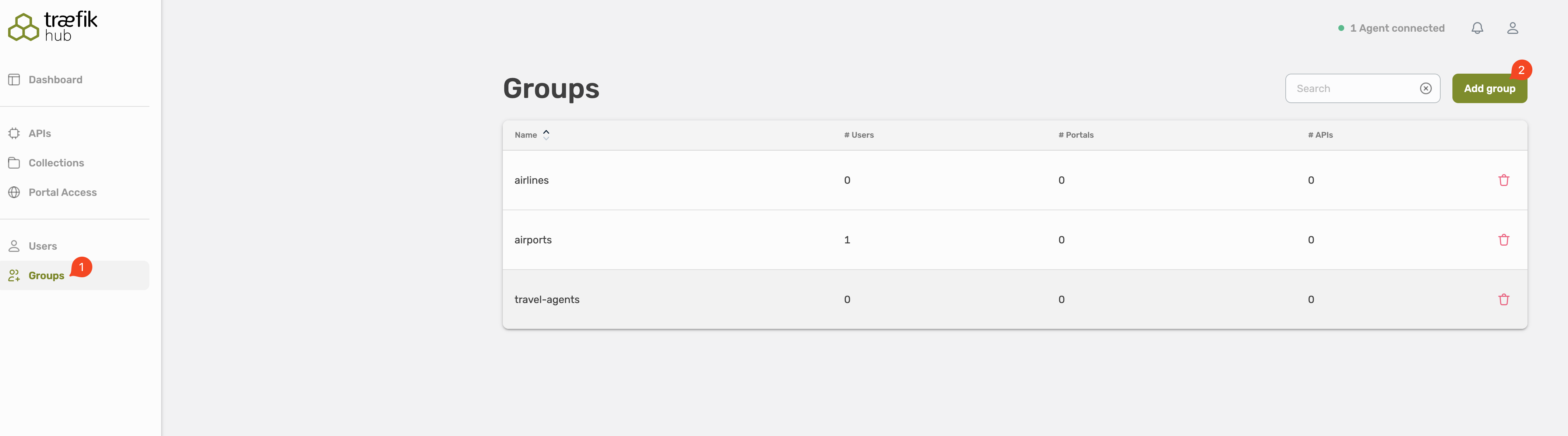Click the Groups sidebar icon
This screenshot has width=1568, height=436.
(x=14, y=275)
